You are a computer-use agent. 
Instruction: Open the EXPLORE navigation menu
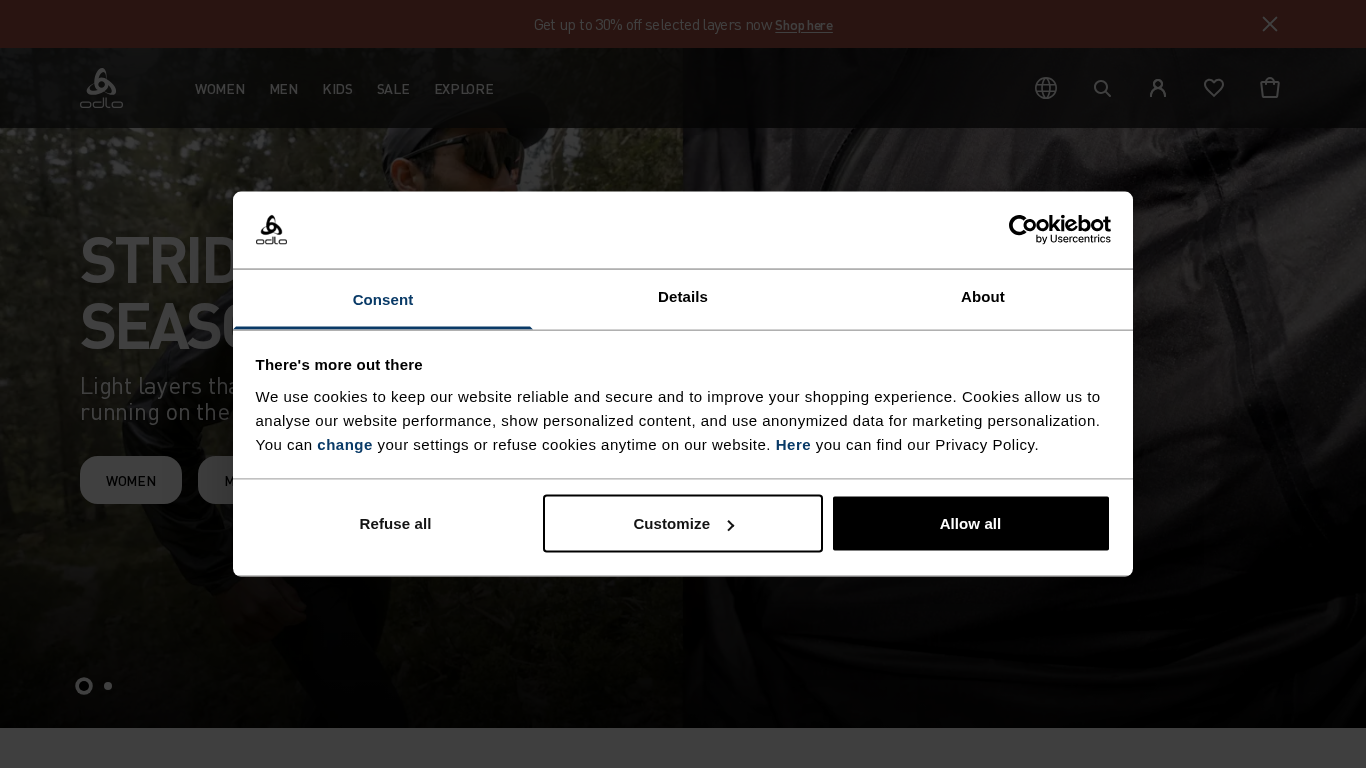(x=464, y=89)
